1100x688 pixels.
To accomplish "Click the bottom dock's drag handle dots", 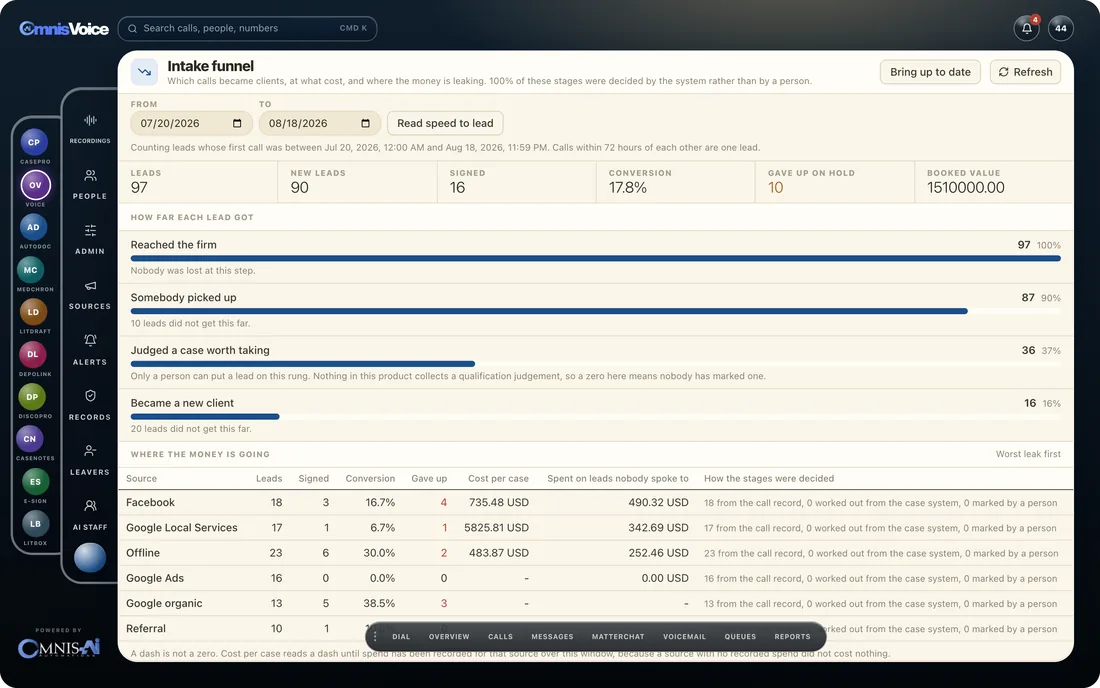I will (x=375, y=637).
